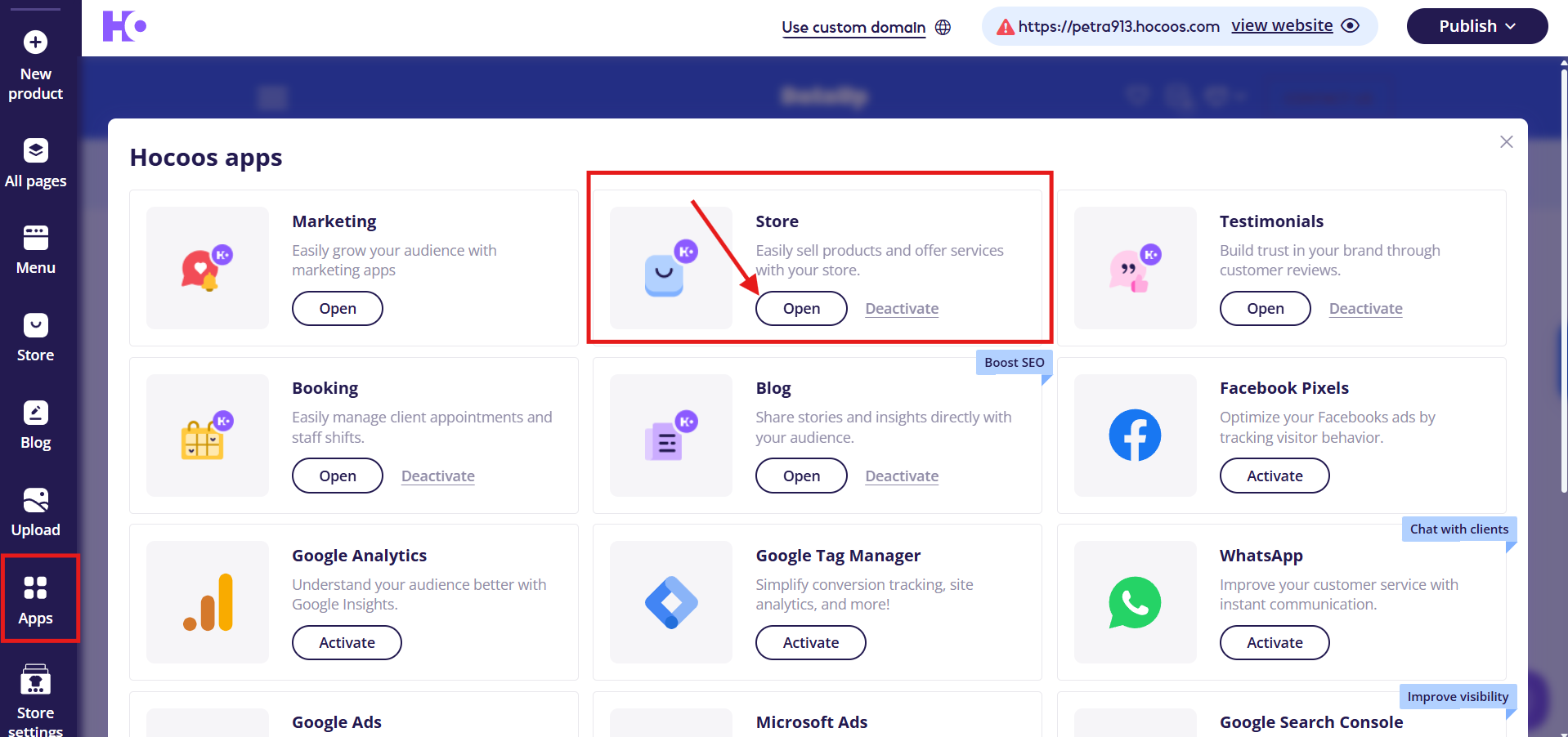Click the Improve visibility tag
Screen dimensions: 1568x737
(x=1458, y=697)
